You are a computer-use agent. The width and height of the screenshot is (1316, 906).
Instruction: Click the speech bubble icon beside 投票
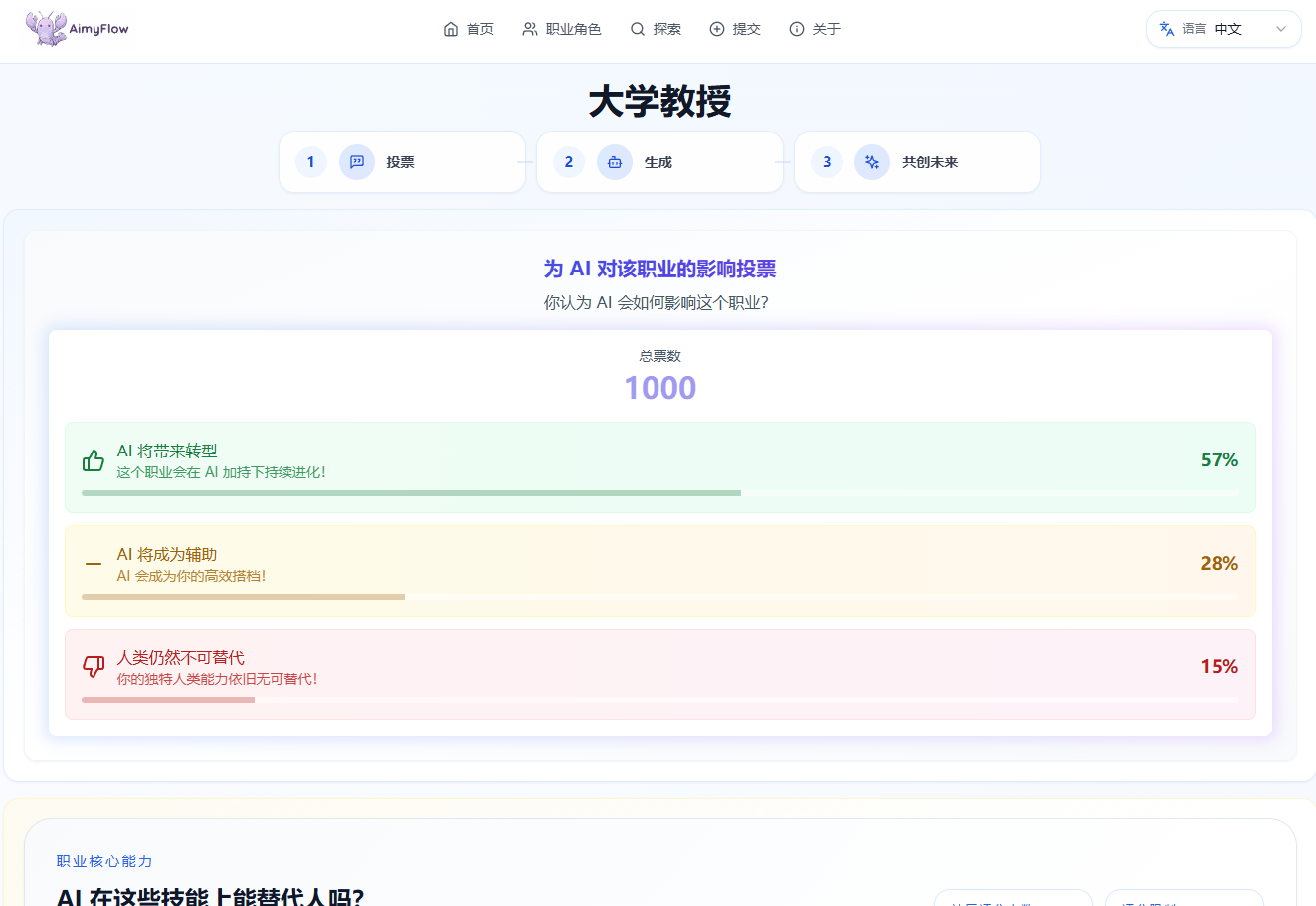357,162
